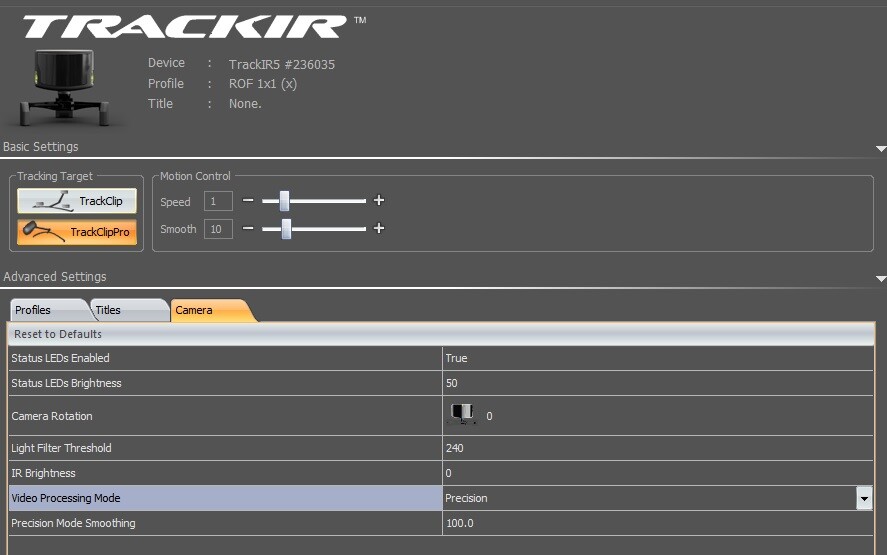Switch to the Titles tab
The image size is (887, 555).
tap(129, 310)
